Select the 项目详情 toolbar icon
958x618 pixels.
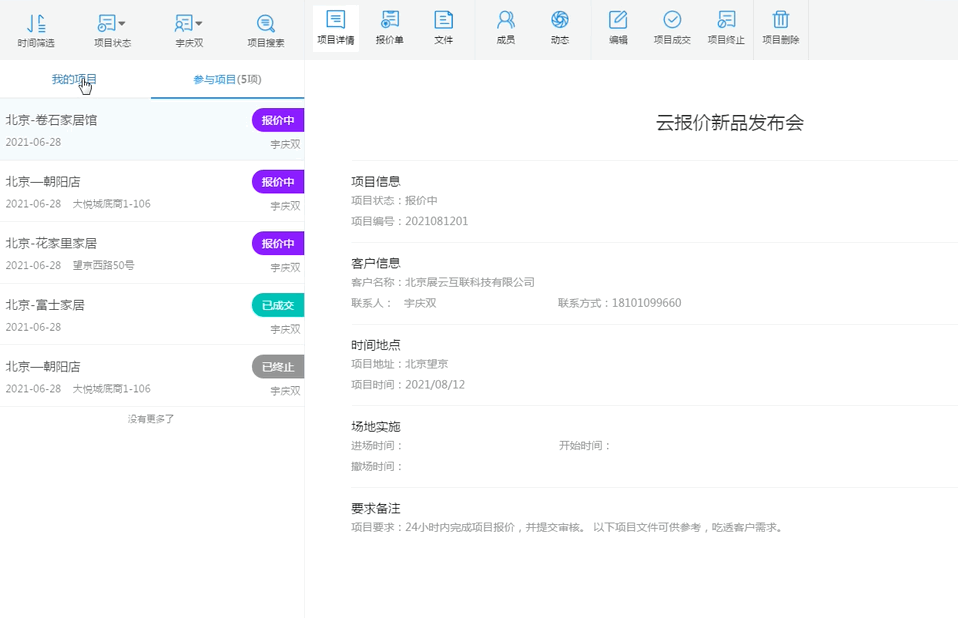(335, 28)
